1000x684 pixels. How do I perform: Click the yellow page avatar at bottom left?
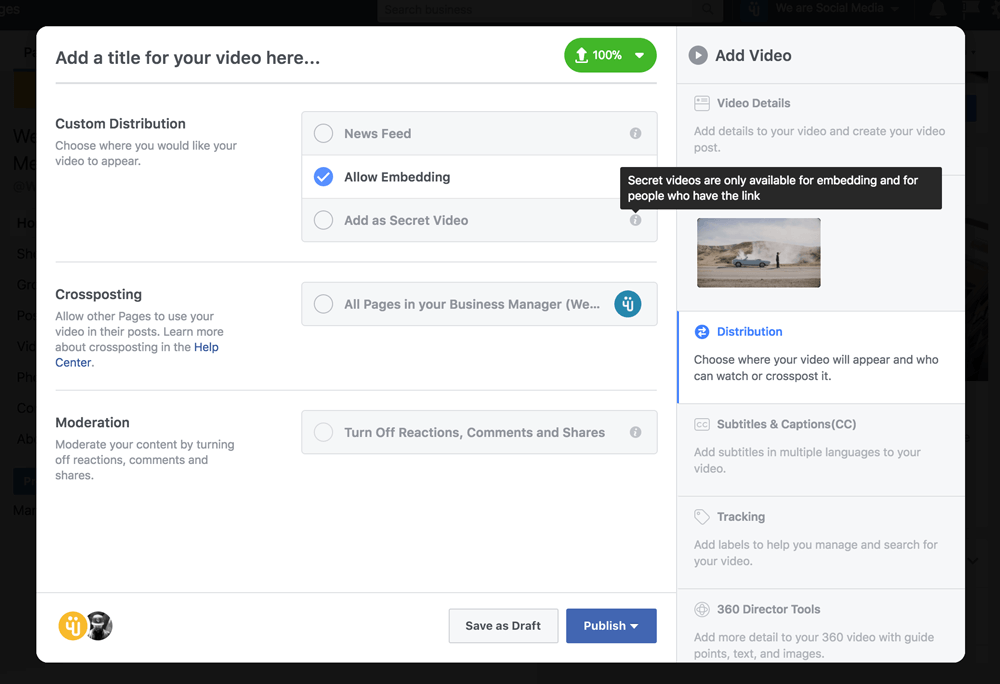click(x=72, y=626)
